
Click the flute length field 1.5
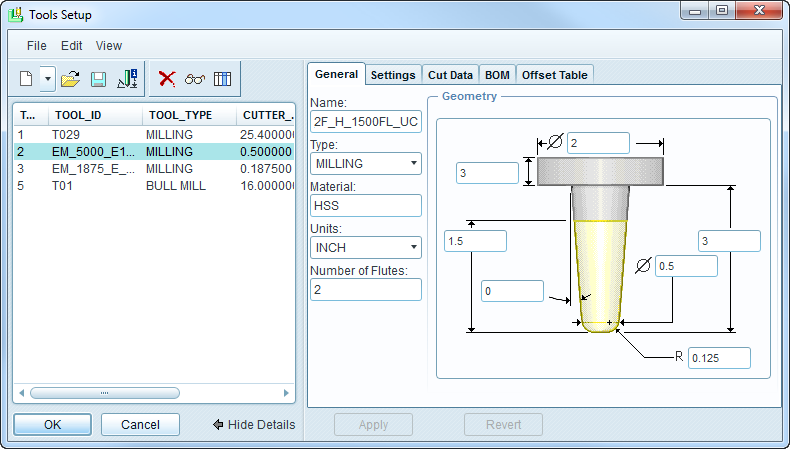[x=475, y=241]
